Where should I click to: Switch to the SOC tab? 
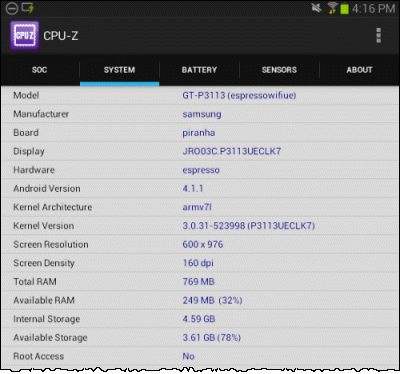[40, 70]
